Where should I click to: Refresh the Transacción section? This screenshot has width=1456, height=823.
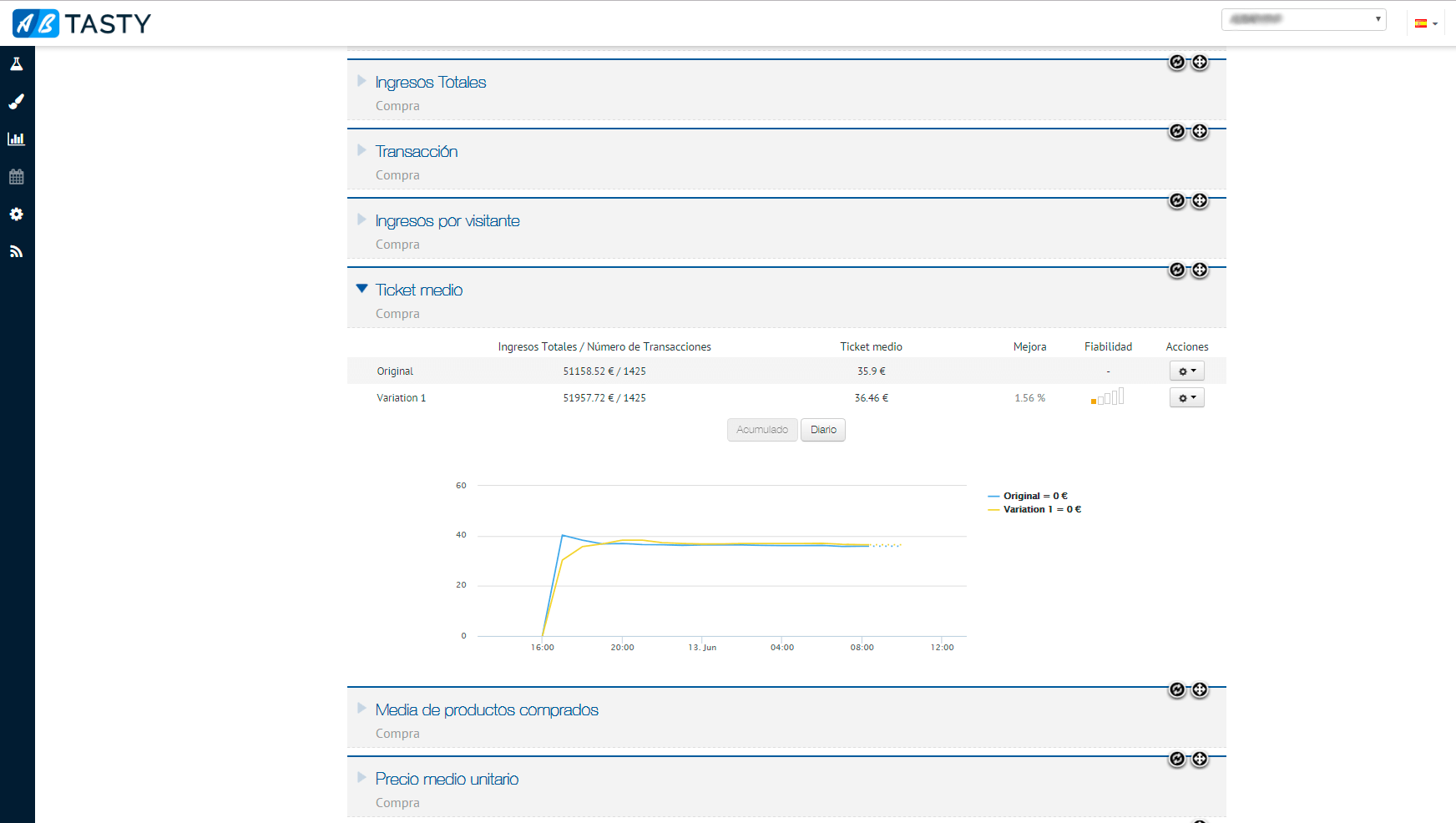coord(1177,131)
